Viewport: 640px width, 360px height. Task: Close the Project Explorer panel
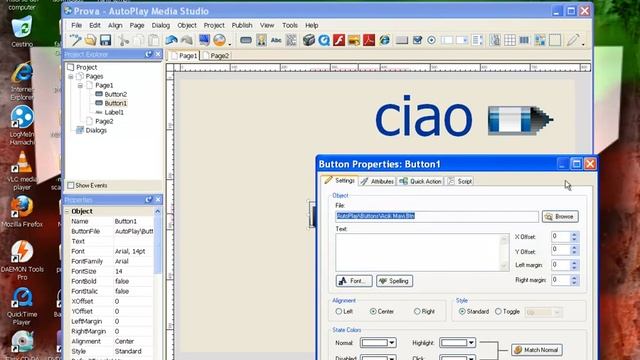point(158,54)
